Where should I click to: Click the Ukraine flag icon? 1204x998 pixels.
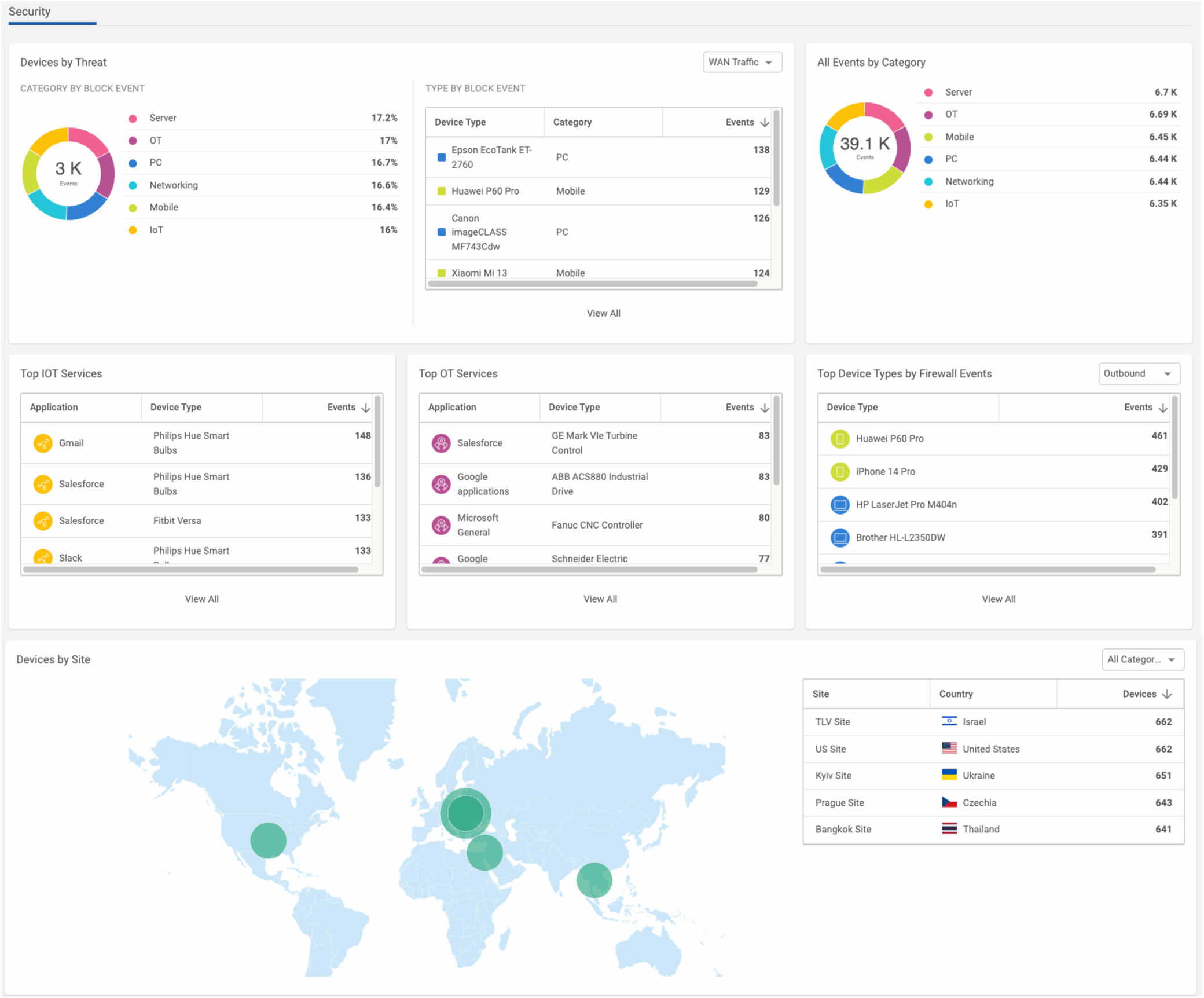coord(949,775)
